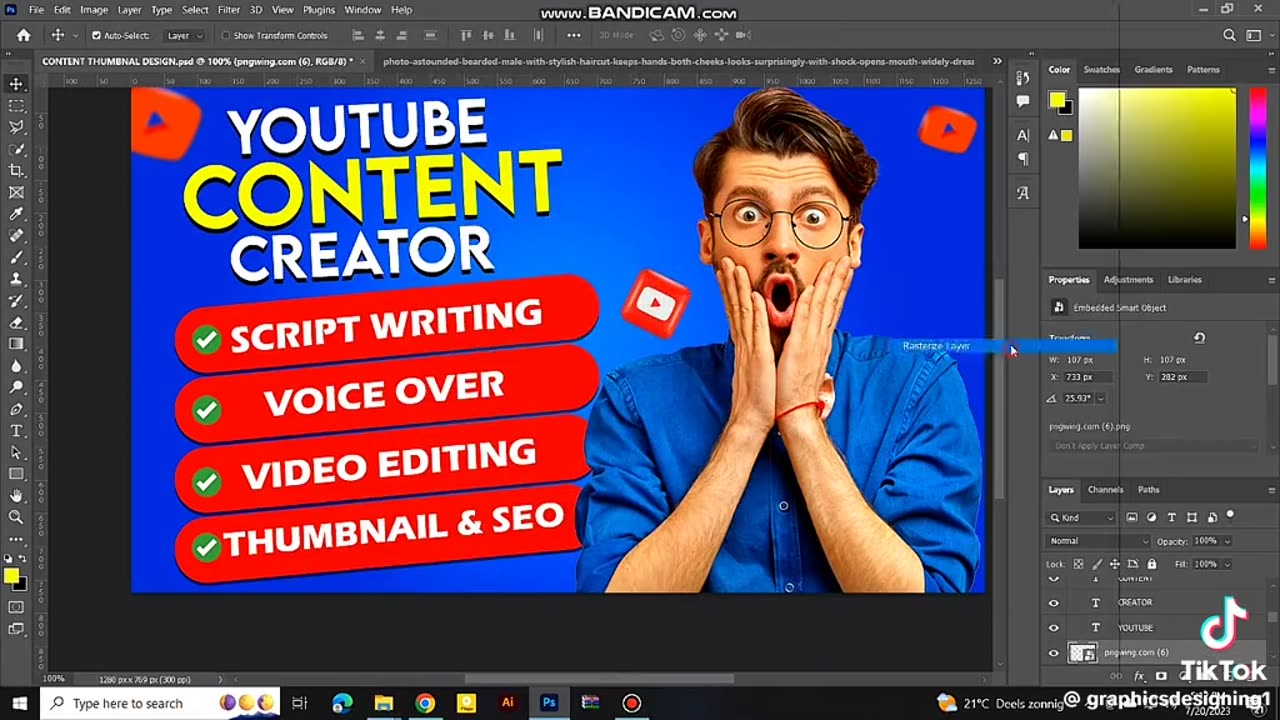This screenshot has width=1280, height=720.
Task: Switch to the Swatches tab
Action: click(x=1102, y=70)
